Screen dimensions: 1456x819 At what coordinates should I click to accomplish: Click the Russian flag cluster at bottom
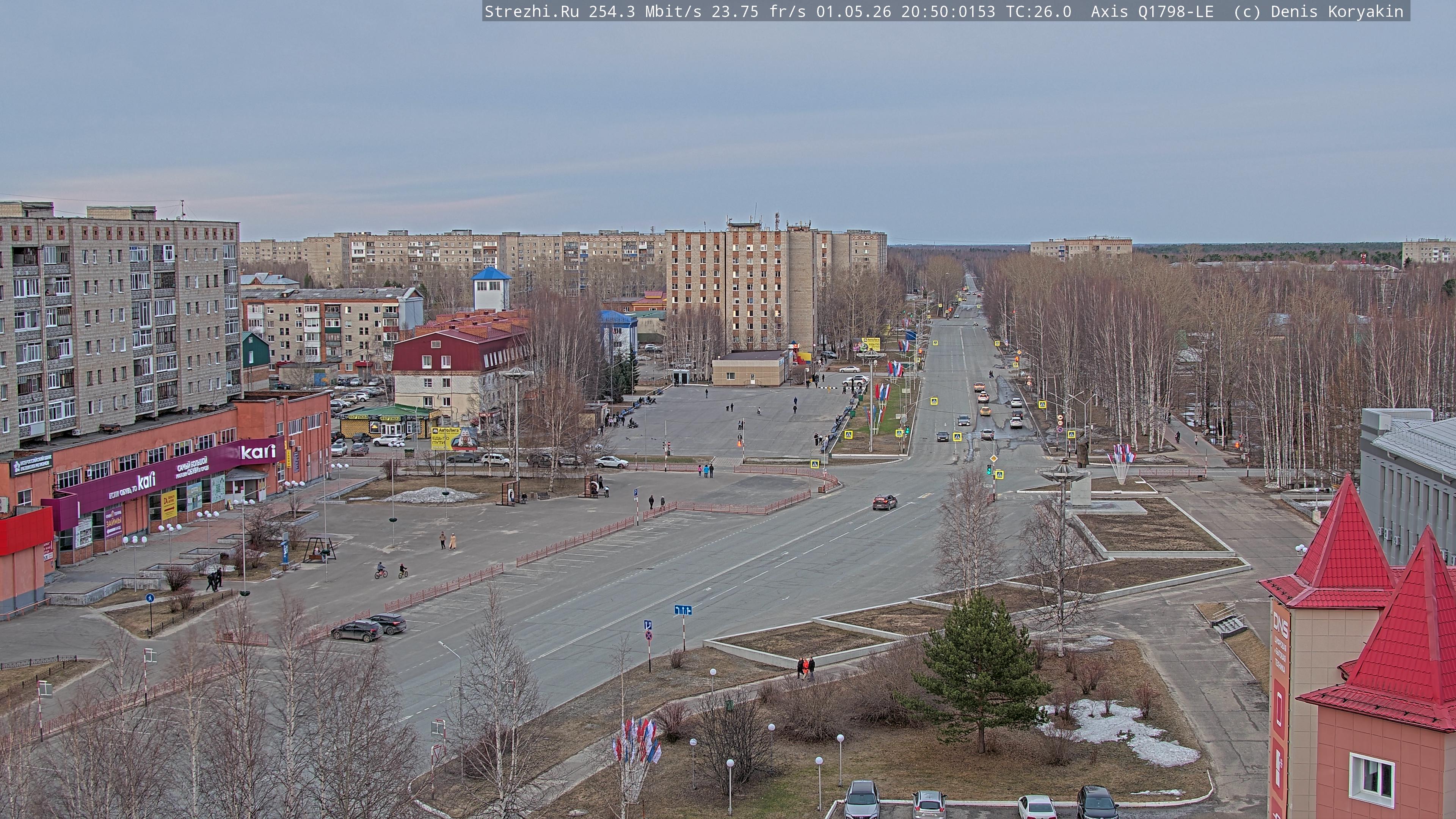pyautogui.click(x=637, y=741)
